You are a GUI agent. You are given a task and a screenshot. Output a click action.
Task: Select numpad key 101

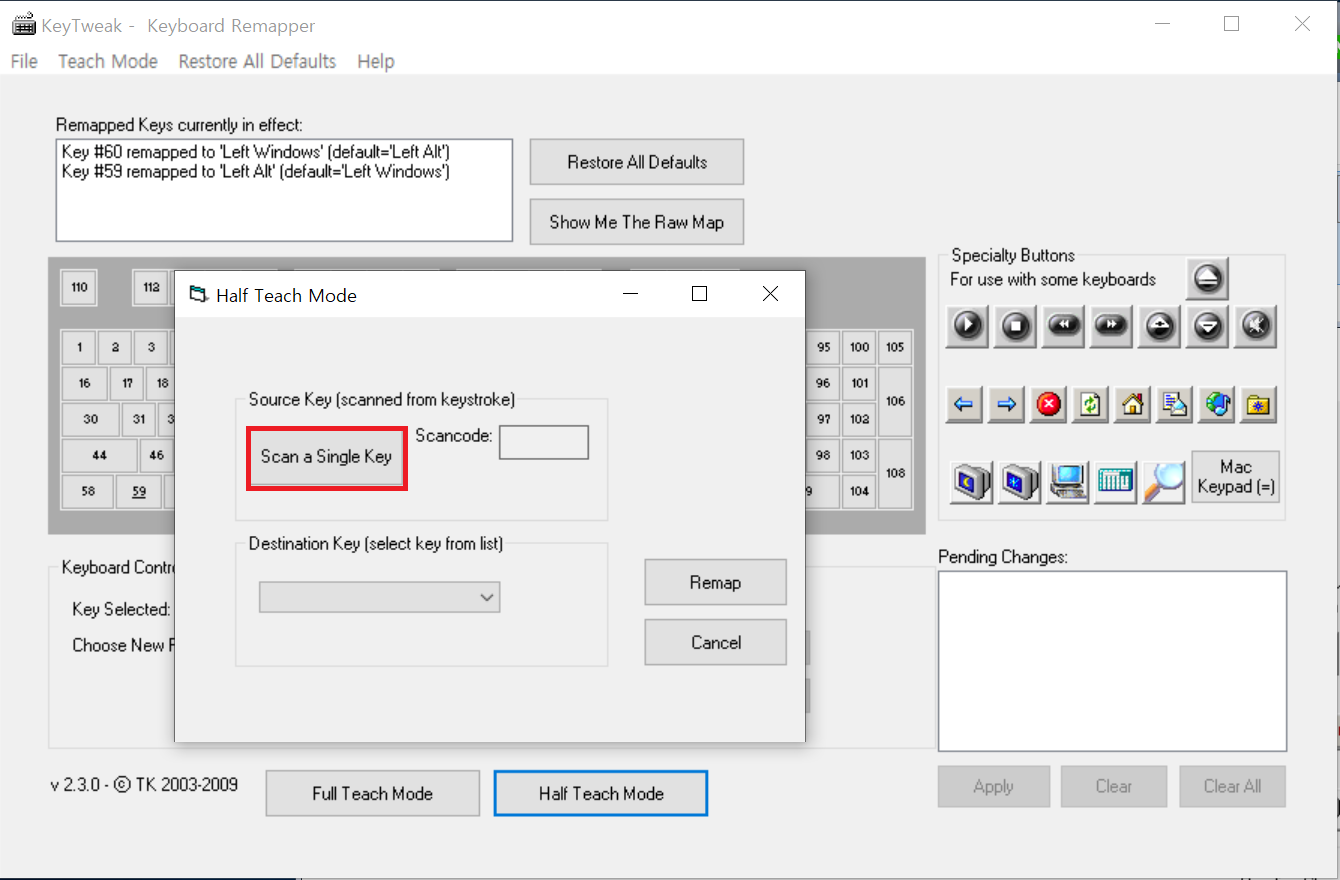pos(859,383)
